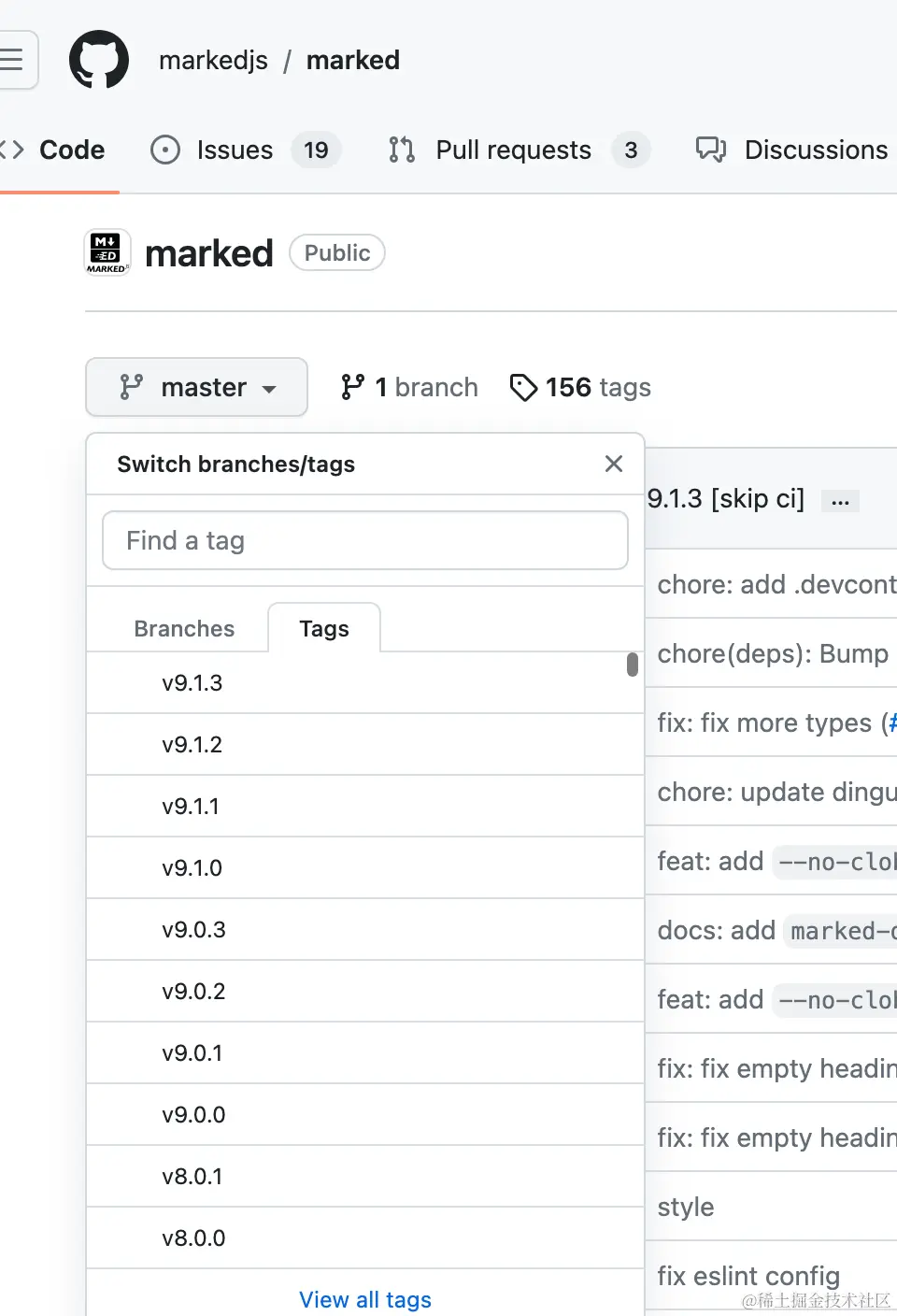The height and width of the screenshot is (1316, 897).
Task: Click the master dropdown caret arrow
Action: tap(269, 389)
